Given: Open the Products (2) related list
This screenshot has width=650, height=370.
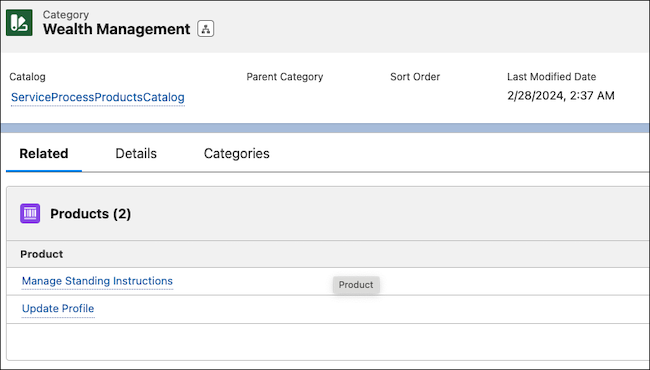Looking at the screenshot, I should click(x=90, y=214).
